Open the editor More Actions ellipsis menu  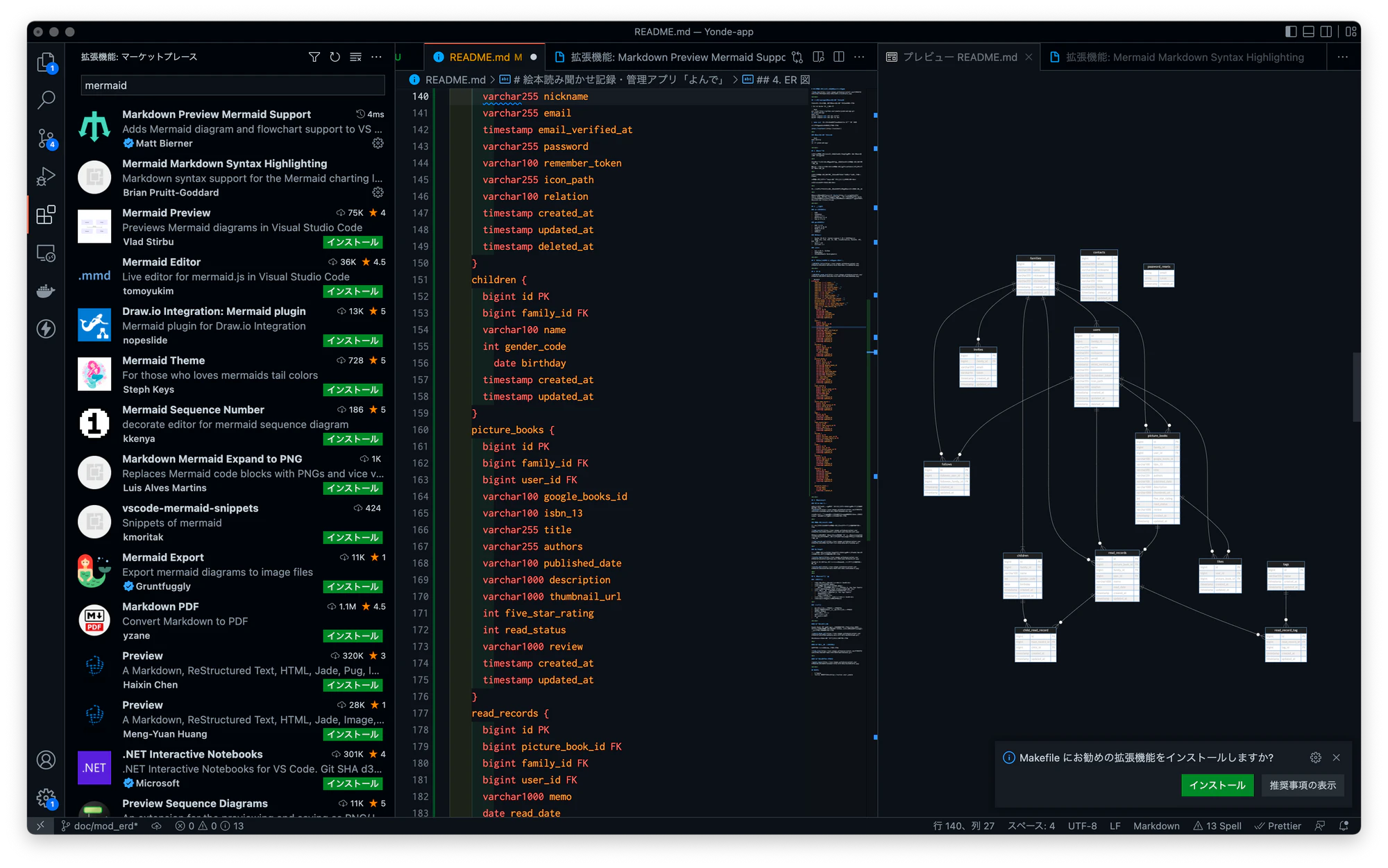click(859, 57)
